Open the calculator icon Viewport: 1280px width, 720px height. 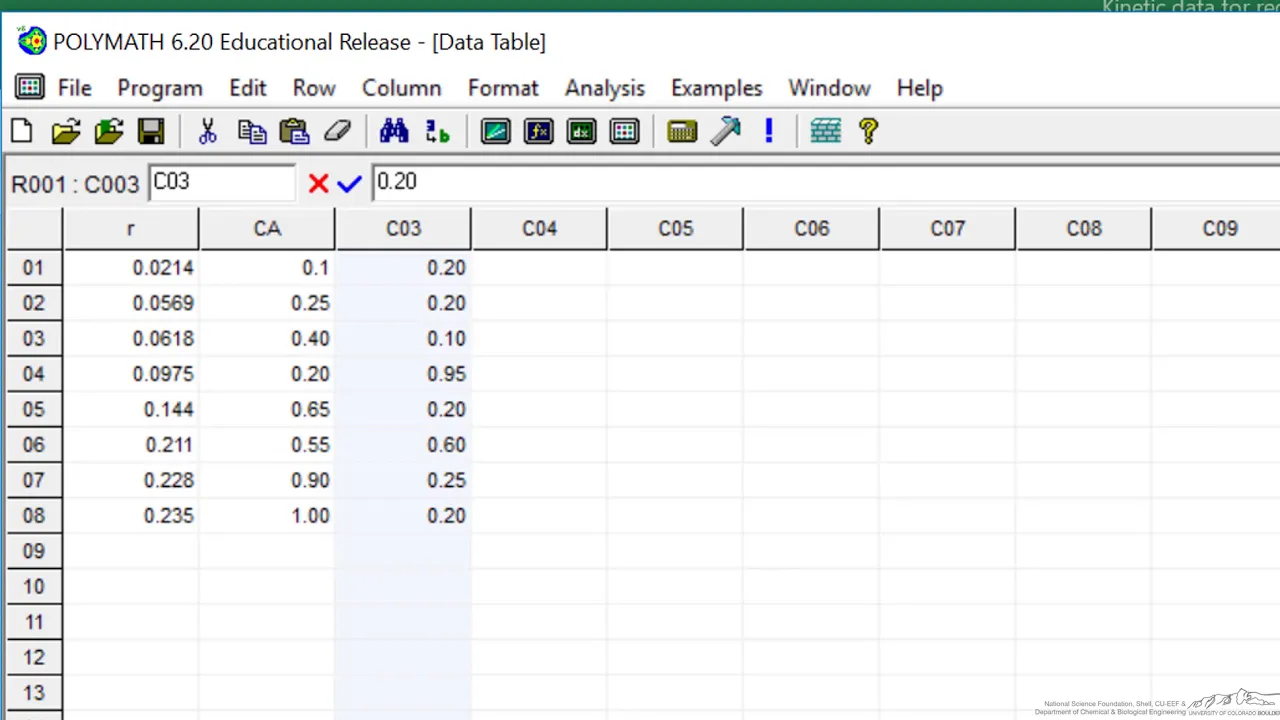682,131
